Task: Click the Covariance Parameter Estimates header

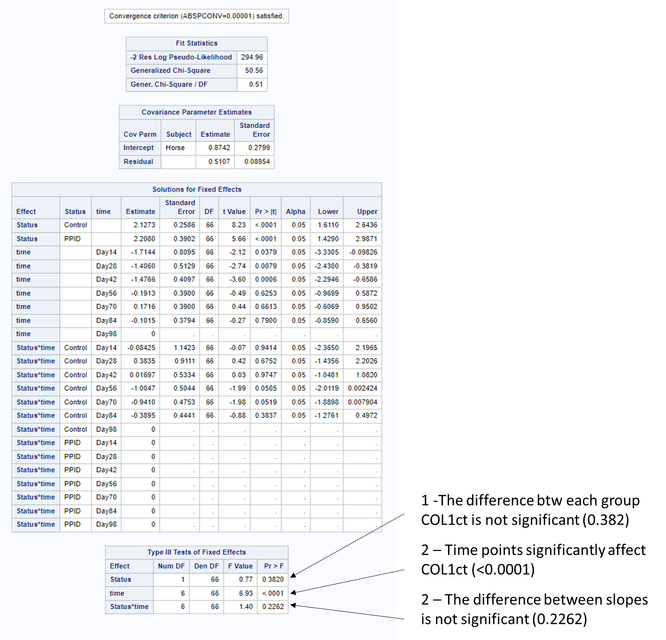Action: pyautogui.click(x=197, y=112)
